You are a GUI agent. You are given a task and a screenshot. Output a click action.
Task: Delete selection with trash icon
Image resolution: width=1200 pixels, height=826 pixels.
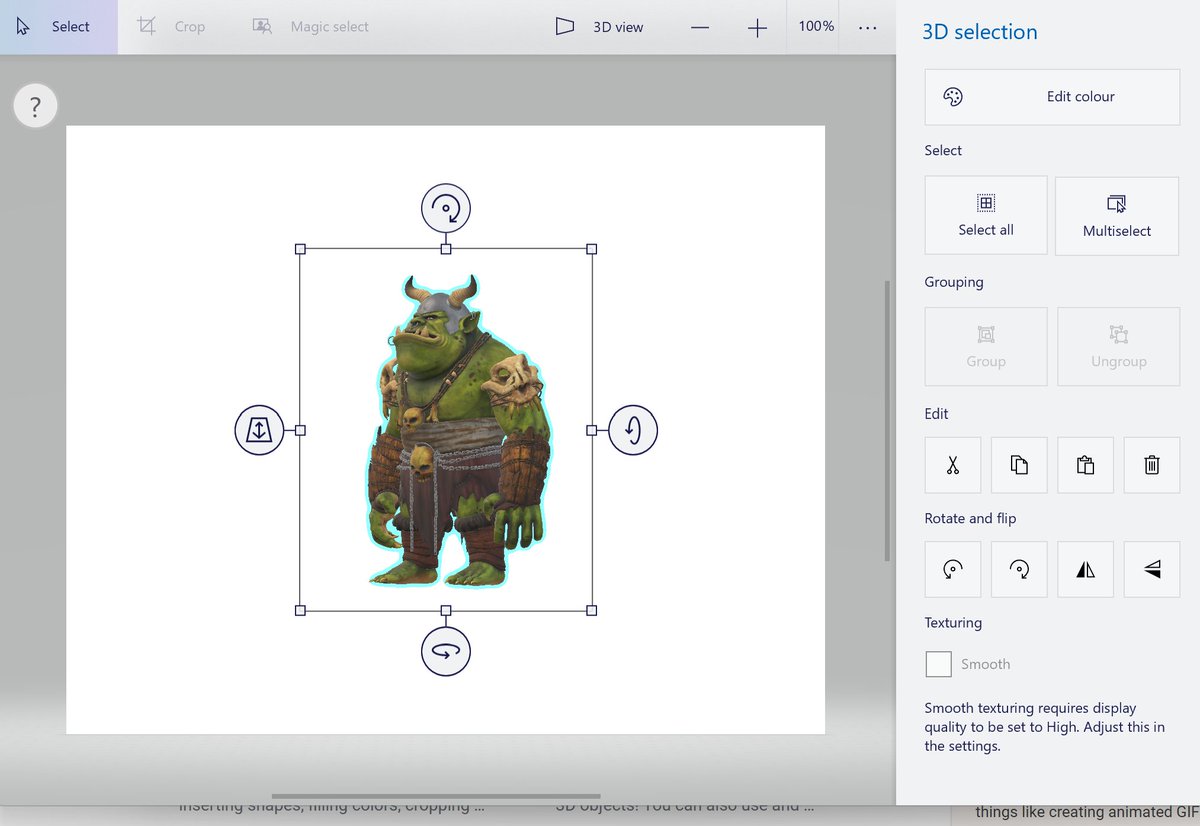1152,465
